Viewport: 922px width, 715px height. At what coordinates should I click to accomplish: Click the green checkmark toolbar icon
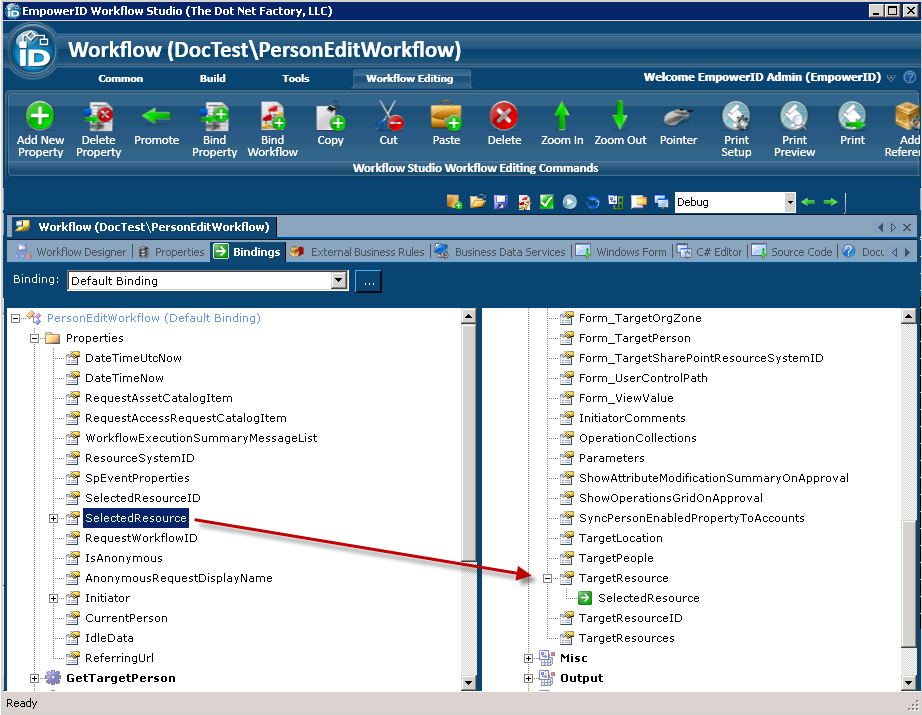pyautogui.click(x=546, y=202)
